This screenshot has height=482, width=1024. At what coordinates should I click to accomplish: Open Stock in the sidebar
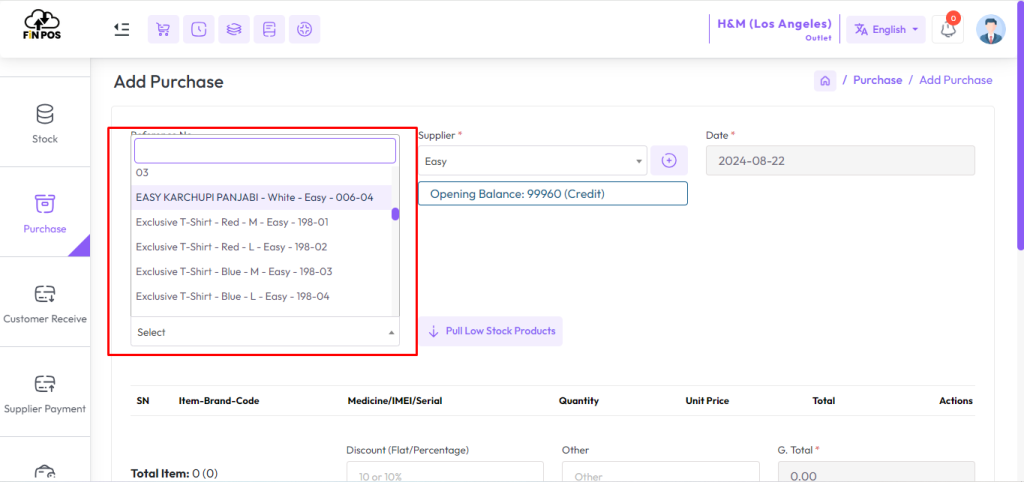point(45,123)
